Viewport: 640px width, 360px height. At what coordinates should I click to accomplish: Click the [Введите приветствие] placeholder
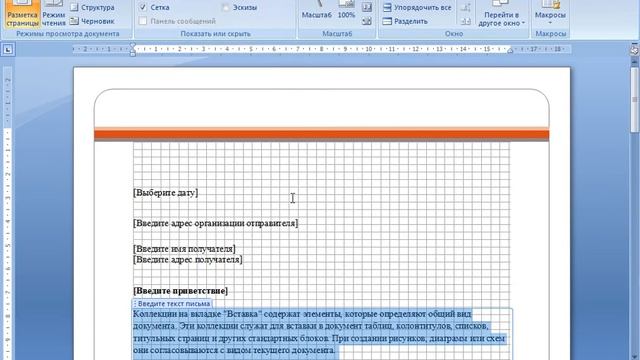(x=180, y=291)
